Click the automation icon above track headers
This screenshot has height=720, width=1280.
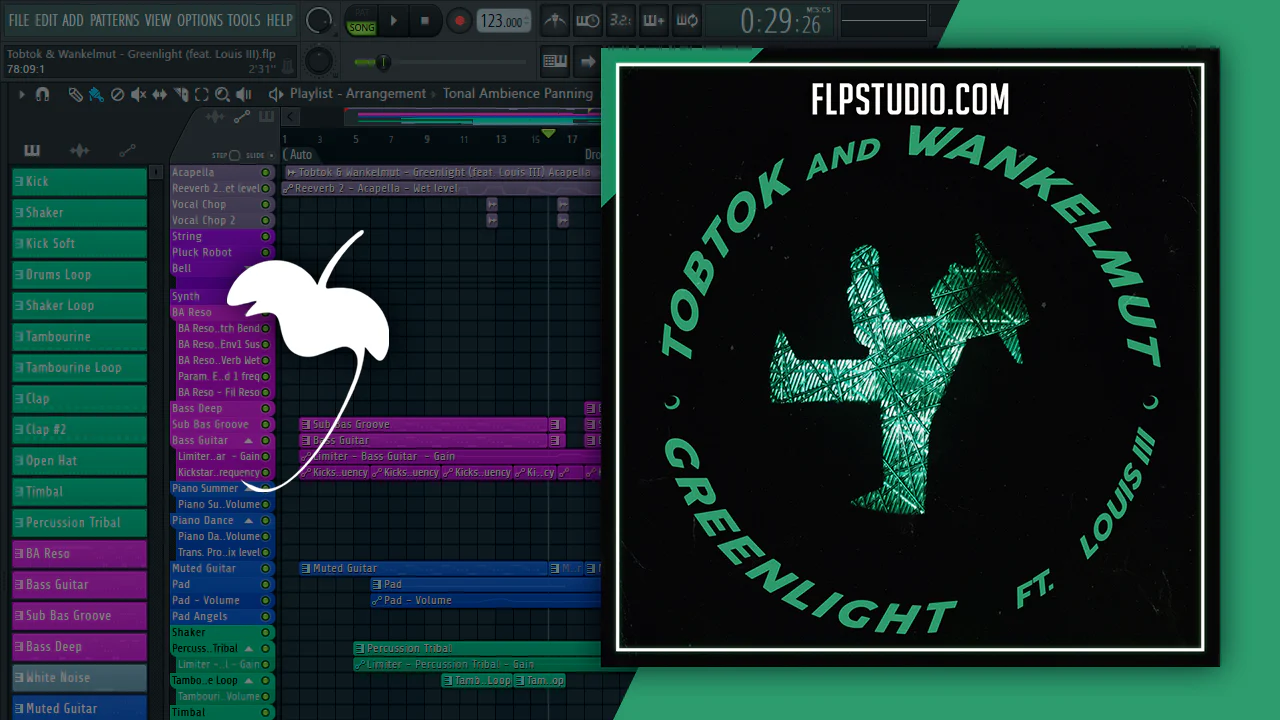point(241,117)
